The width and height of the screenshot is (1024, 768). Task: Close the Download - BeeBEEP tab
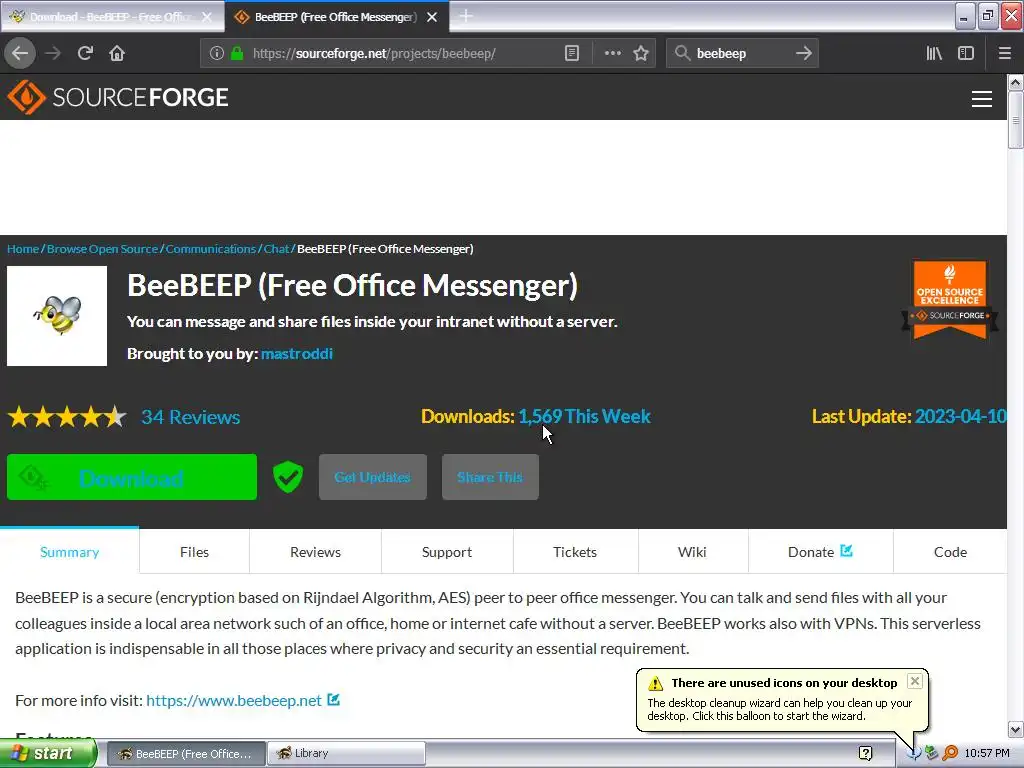[207, 17]
